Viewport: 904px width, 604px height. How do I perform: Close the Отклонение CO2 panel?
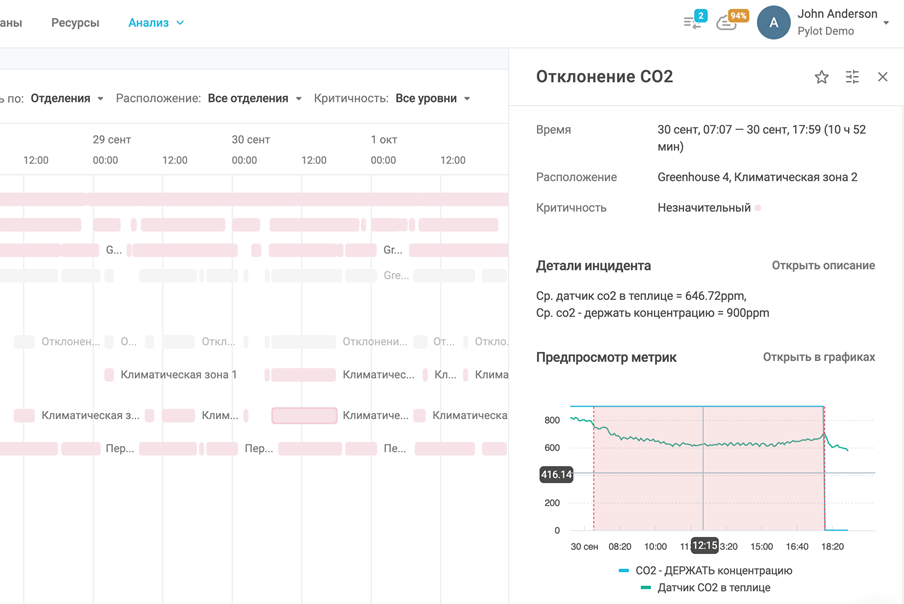pos(882,77)
